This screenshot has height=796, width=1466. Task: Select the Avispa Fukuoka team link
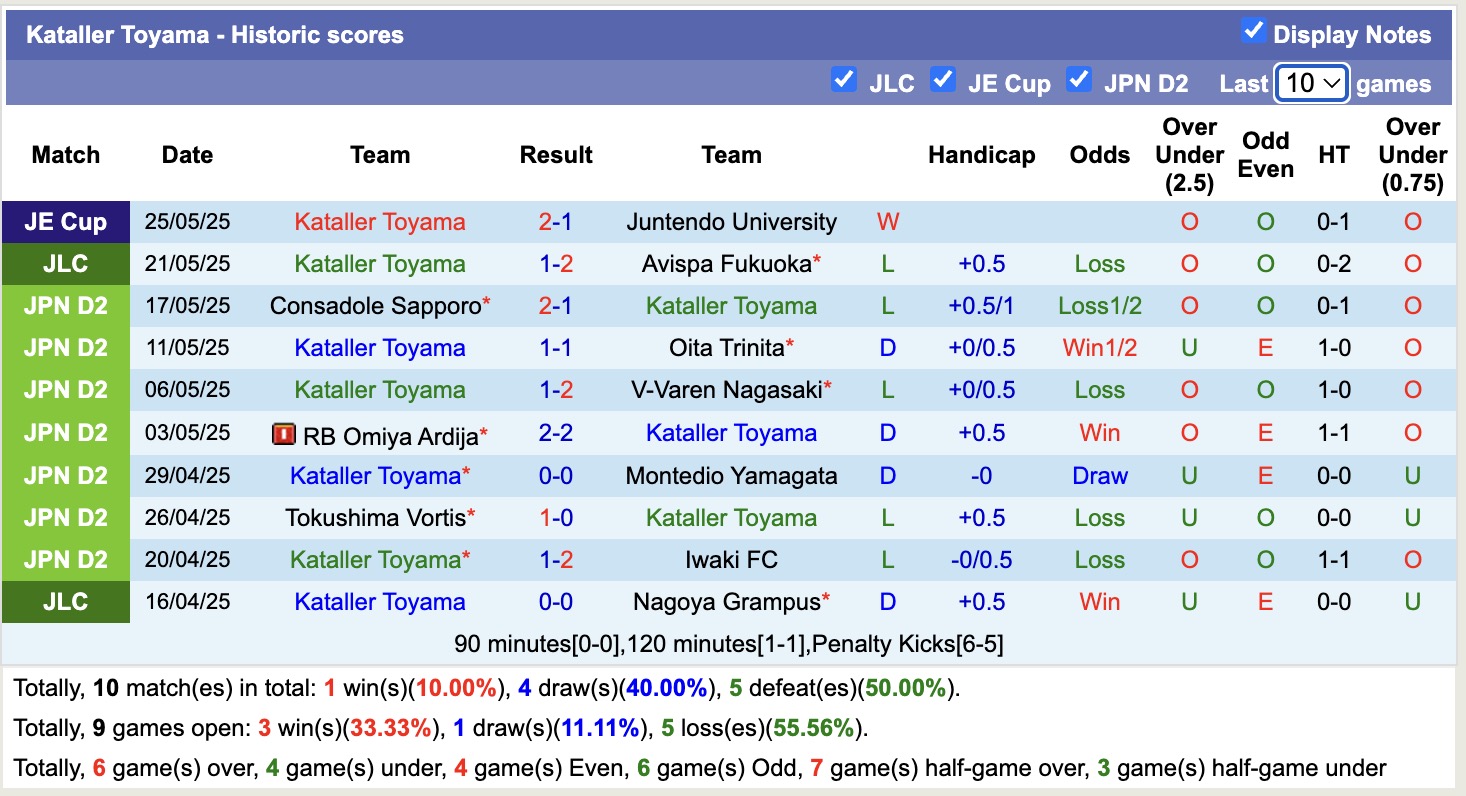725,264
